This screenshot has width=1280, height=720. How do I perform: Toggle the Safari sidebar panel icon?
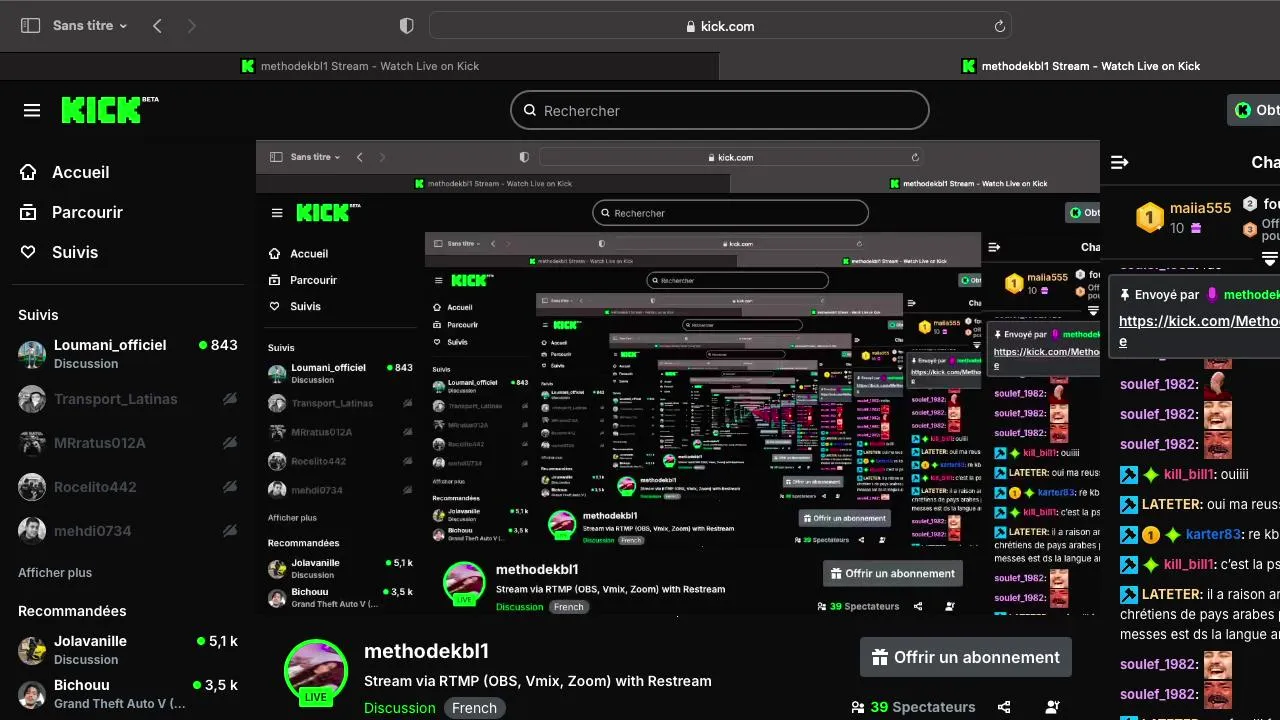coord(30,26)
